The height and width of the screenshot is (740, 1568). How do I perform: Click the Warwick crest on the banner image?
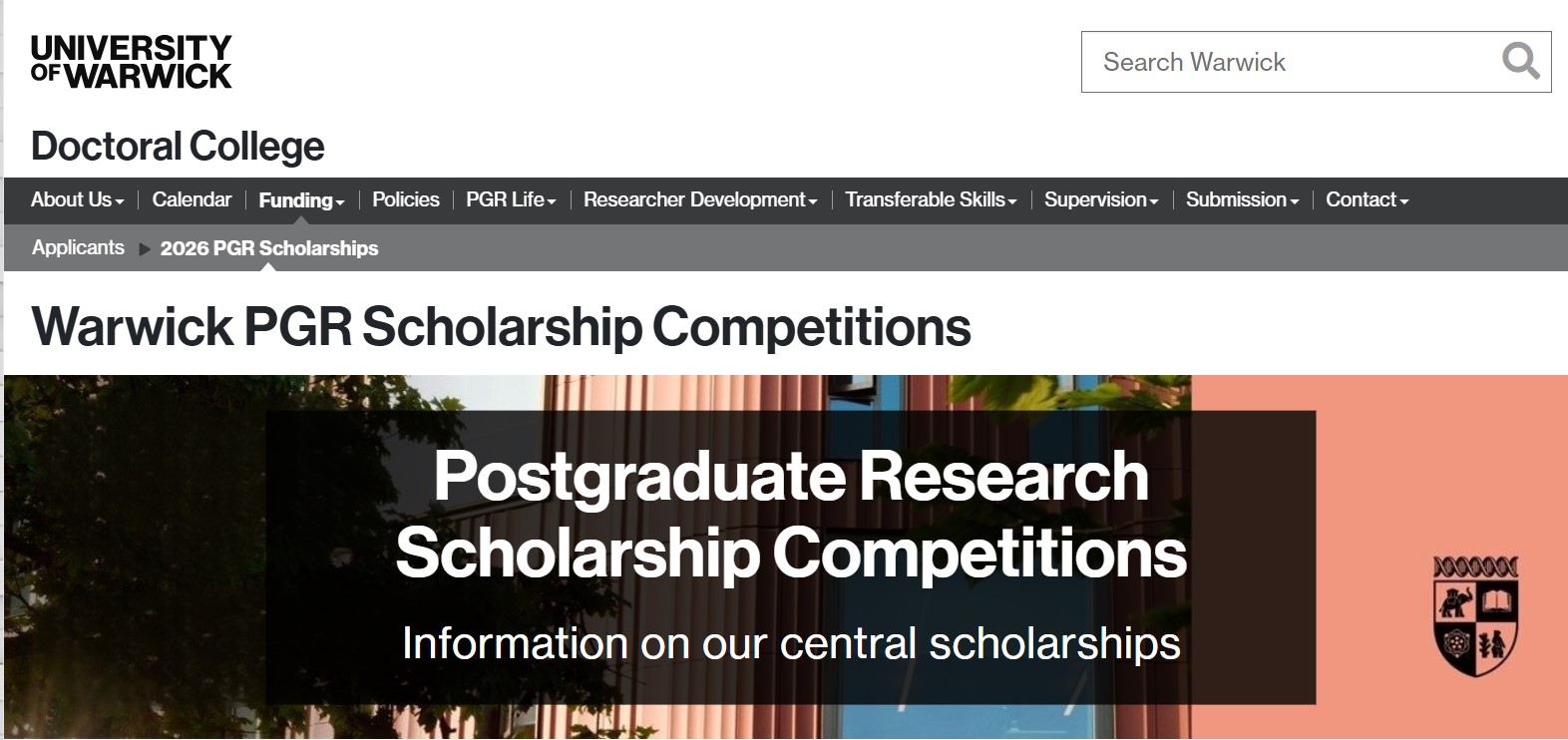point(1472,615)
